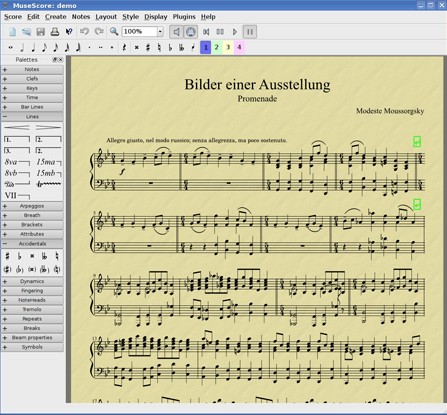This screenshot has width=447, height=415.
Task: Select voice 3 yellow button
Action: point(228,47)
